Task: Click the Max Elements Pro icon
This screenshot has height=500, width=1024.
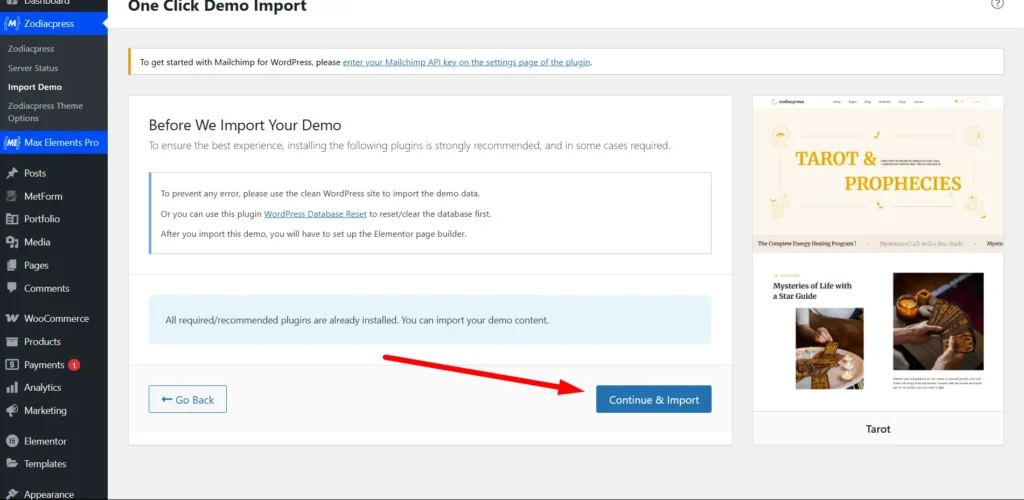Action: (12, 143)
